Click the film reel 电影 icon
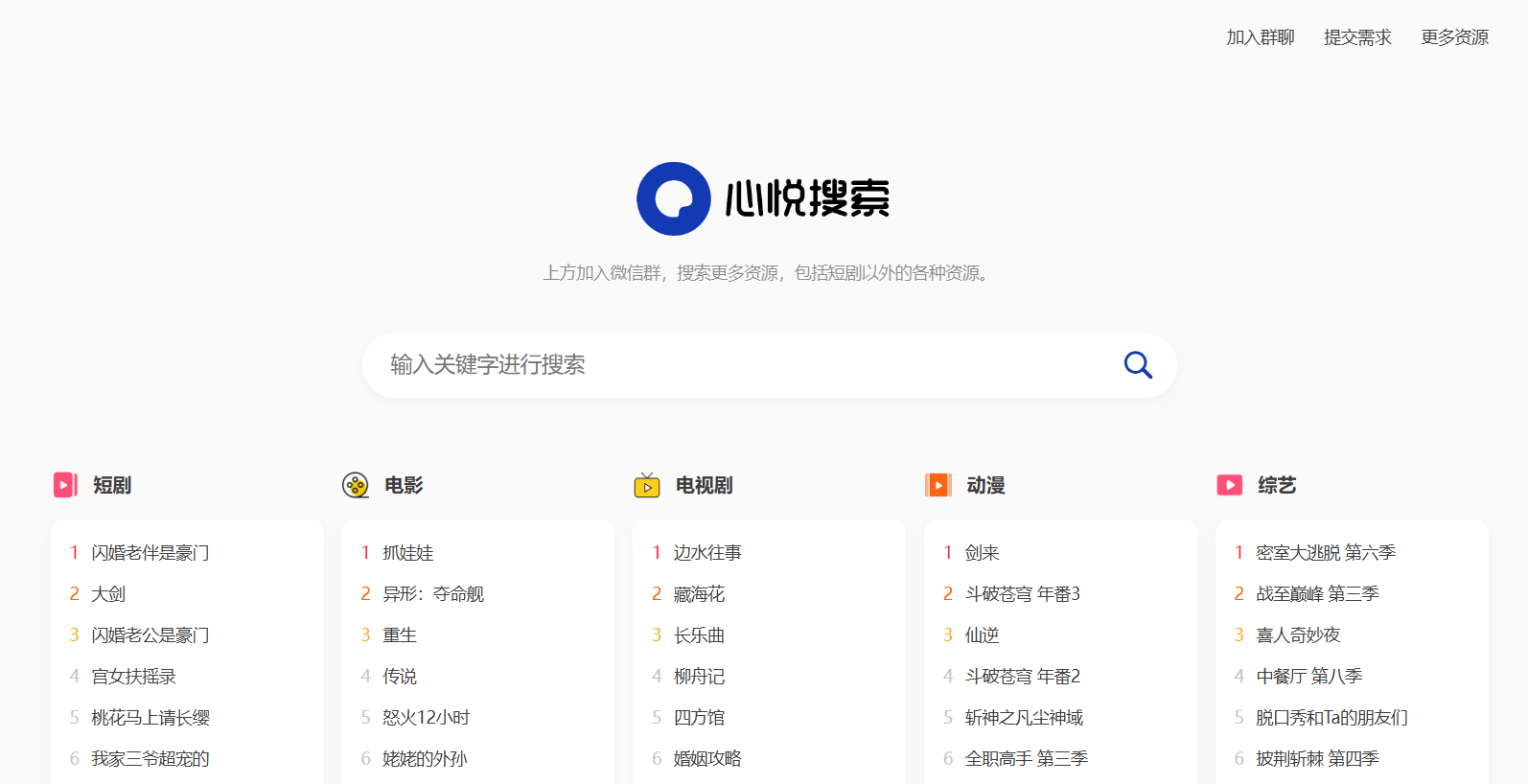 coord(356,485)
